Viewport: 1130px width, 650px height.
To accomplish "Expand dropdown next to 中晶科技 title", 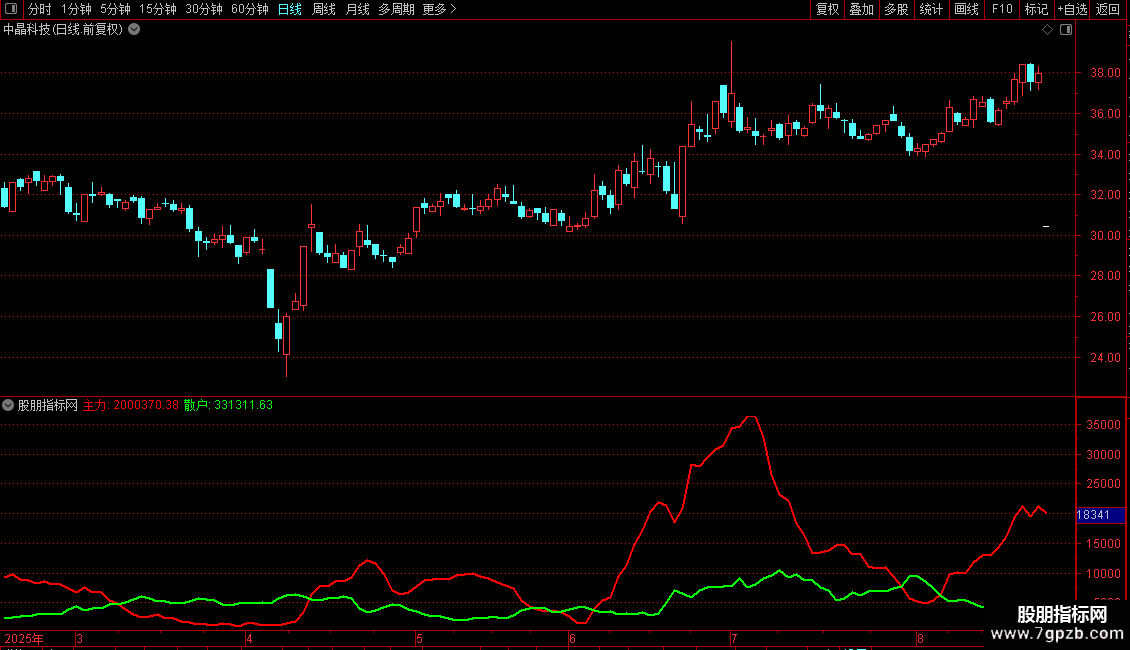I will 134,30.
